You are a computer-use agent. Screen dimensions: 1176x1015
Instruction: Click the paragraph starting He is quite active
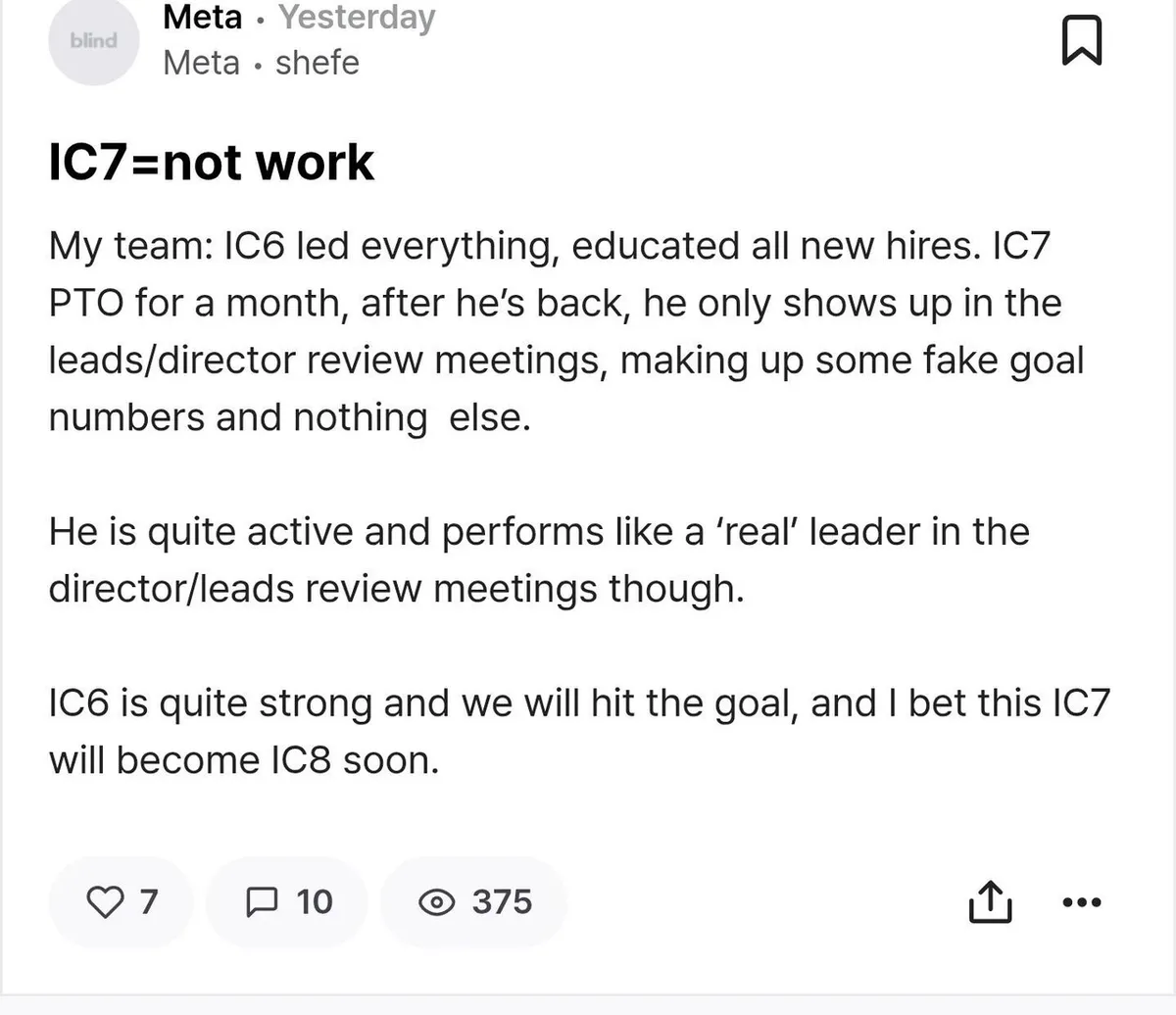click(x=539, y=560)
